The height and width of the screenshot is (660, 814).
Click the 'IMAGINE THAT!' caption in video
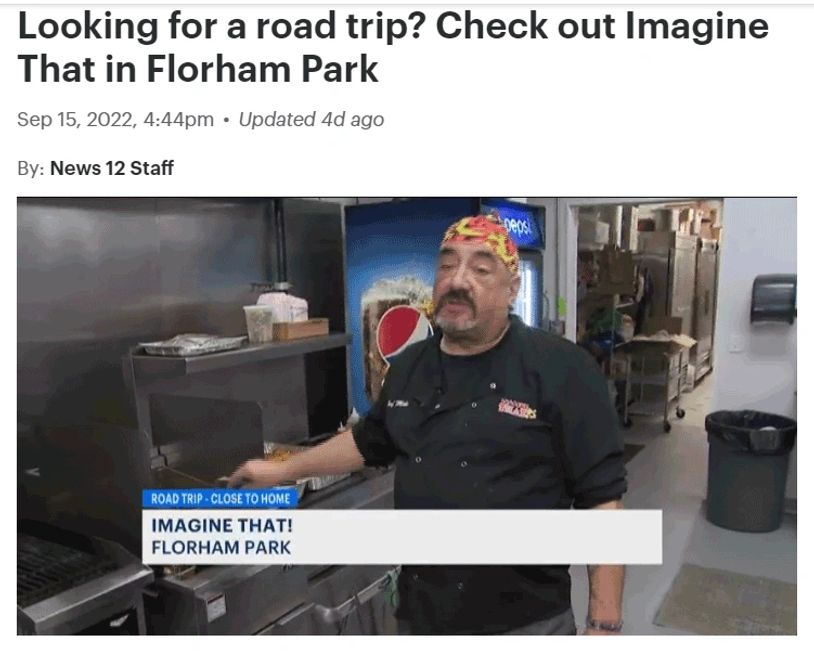pos(222,526)
